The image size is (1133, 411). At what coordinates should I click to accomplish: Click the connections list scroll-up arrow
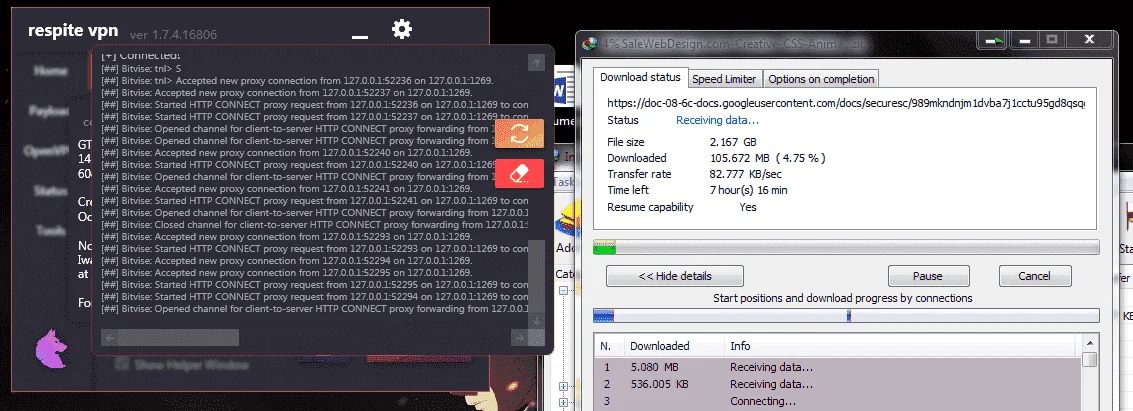[x=1090, y=342]
